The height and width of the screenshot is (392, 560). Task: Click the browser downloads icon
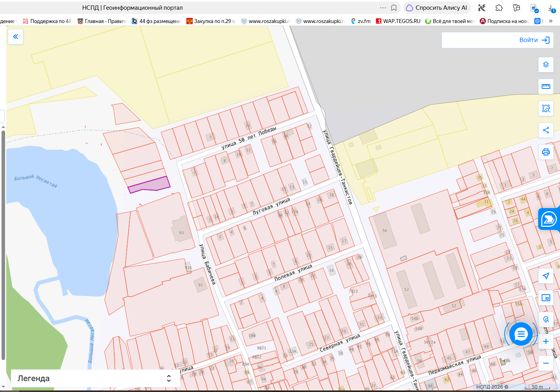552,9
